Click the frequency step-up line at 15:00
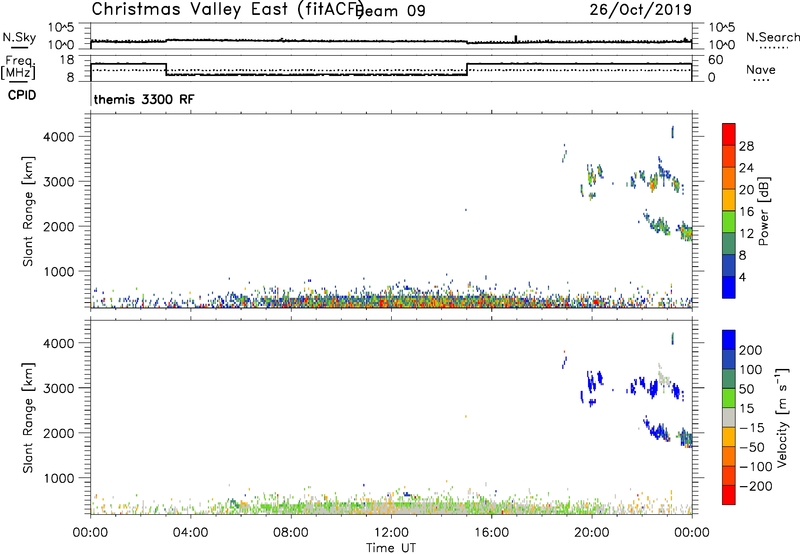Screen dimensions: 800x554 coord(467,69)
